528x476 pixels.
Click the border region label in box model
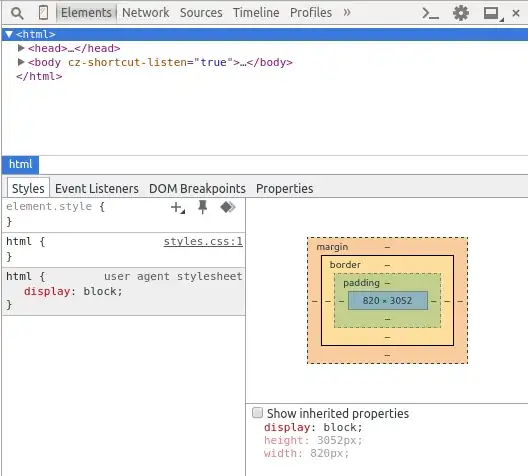tap(345, 265)
